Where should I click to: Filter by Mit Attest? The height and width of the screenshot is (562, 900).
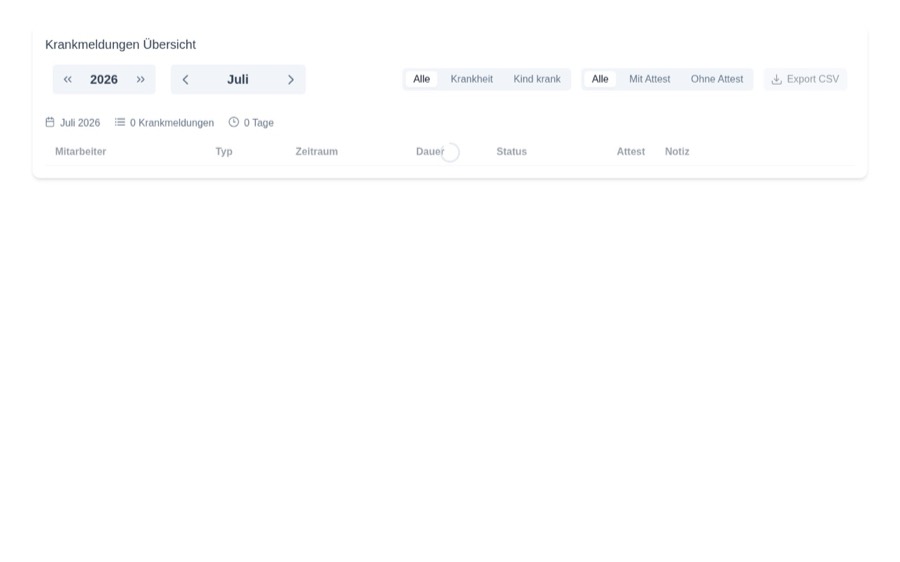[649, 79]
